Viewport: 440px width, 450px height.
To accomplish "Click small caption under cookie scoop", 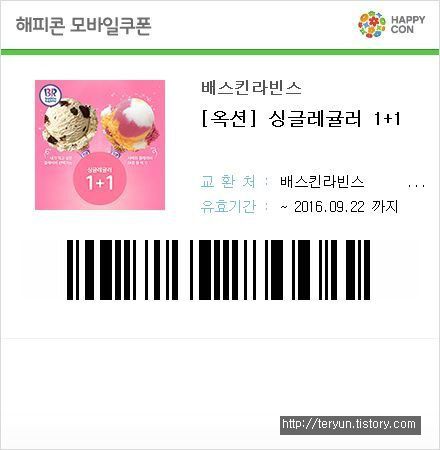I will point(58,161).
